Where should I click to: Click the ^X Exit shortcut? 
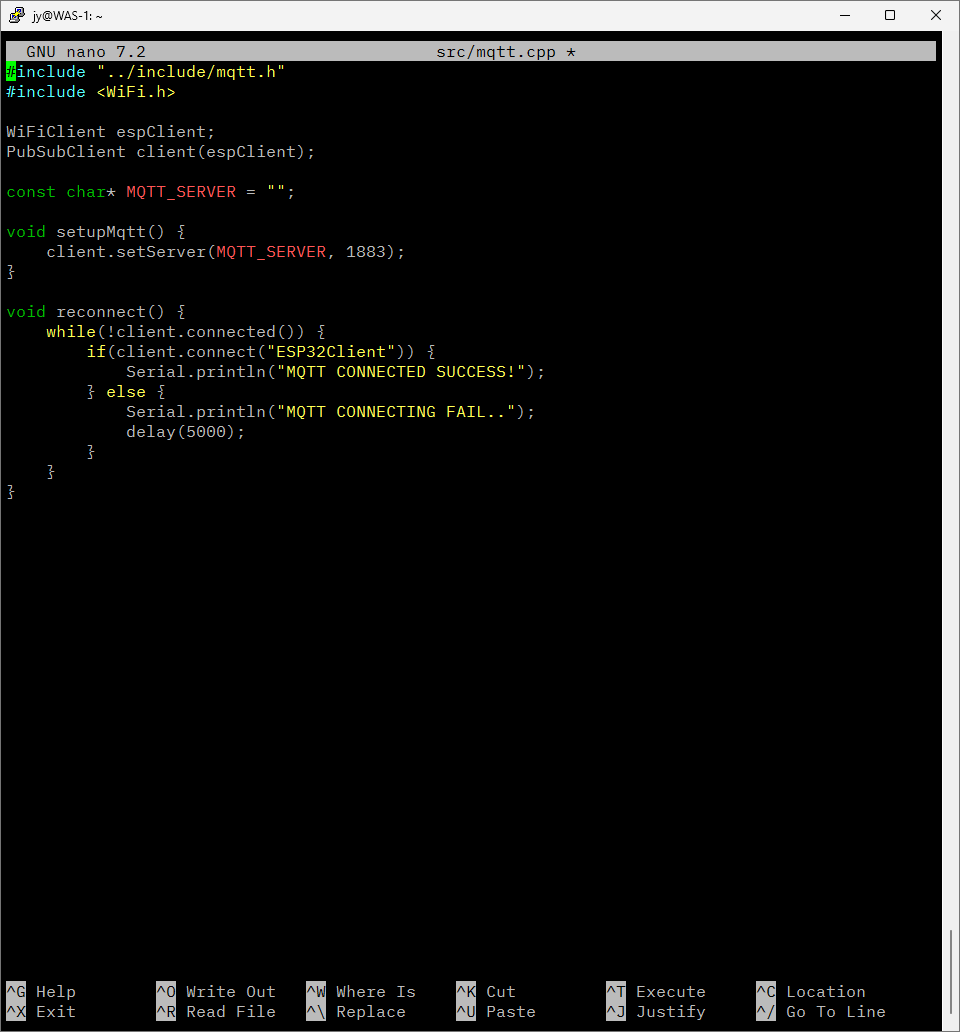41,1012
